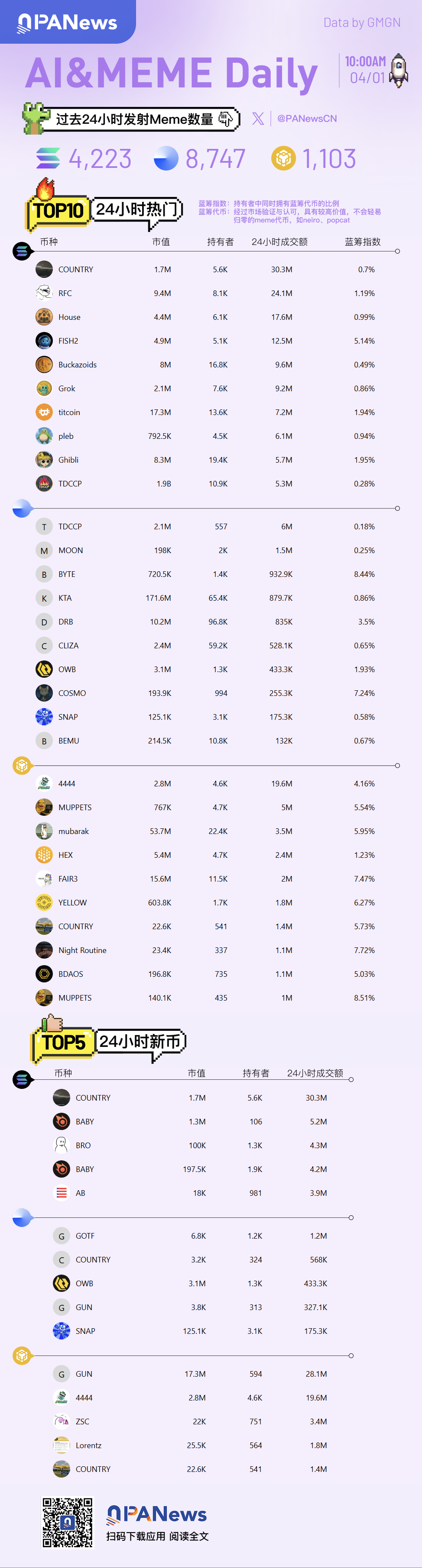Click the pixel frog mascot icon
The width and height of the screenshot is (422, 1568).
[36, 117]
